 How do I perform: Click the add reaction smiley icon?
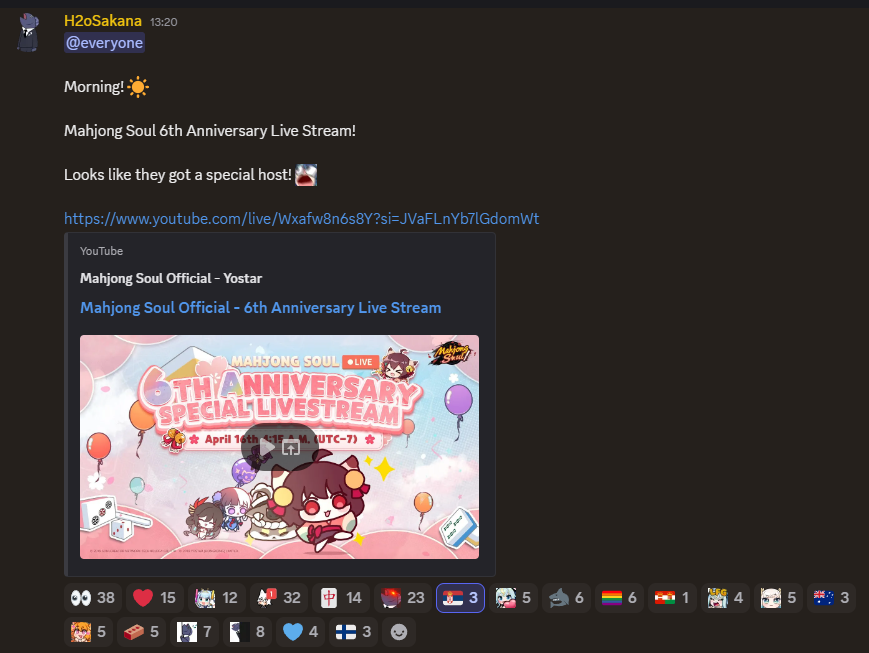click(x=399, y=631)
